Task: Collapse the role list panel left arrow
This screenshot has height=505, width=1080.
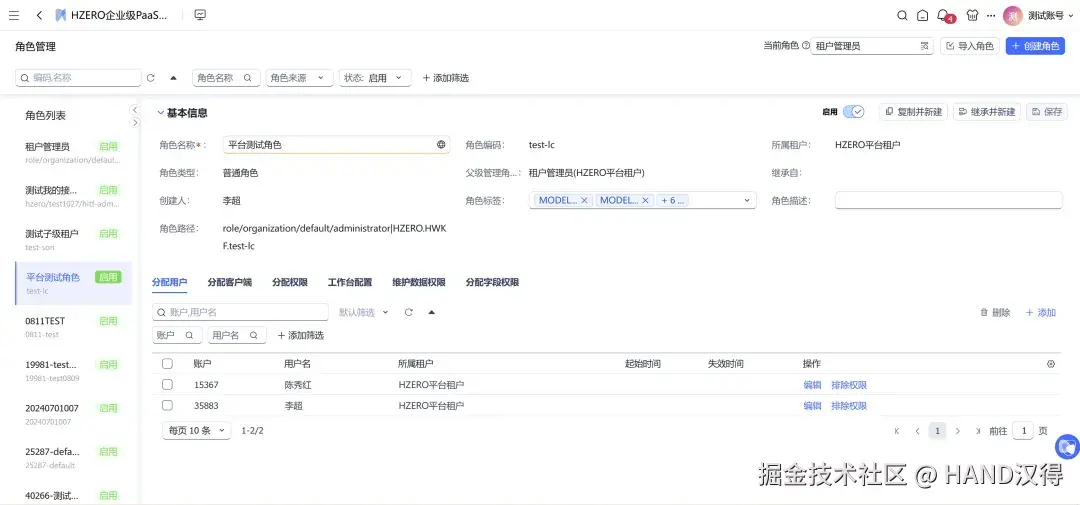Action: coord(135,110)
